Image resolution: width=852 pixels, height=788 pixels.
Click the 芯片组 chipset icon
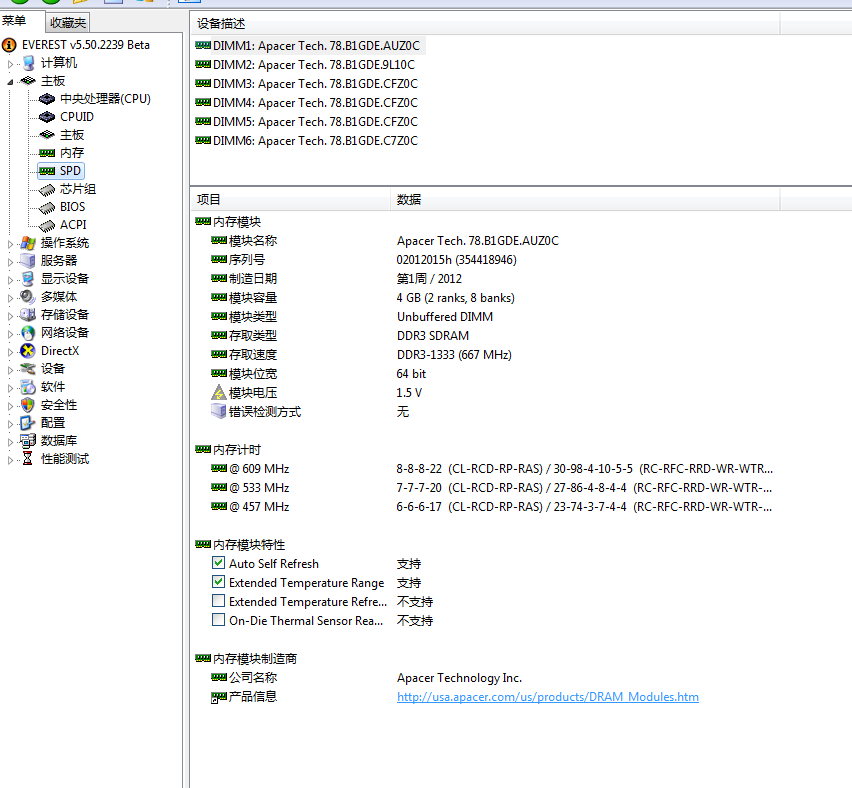tap(47, 189)
